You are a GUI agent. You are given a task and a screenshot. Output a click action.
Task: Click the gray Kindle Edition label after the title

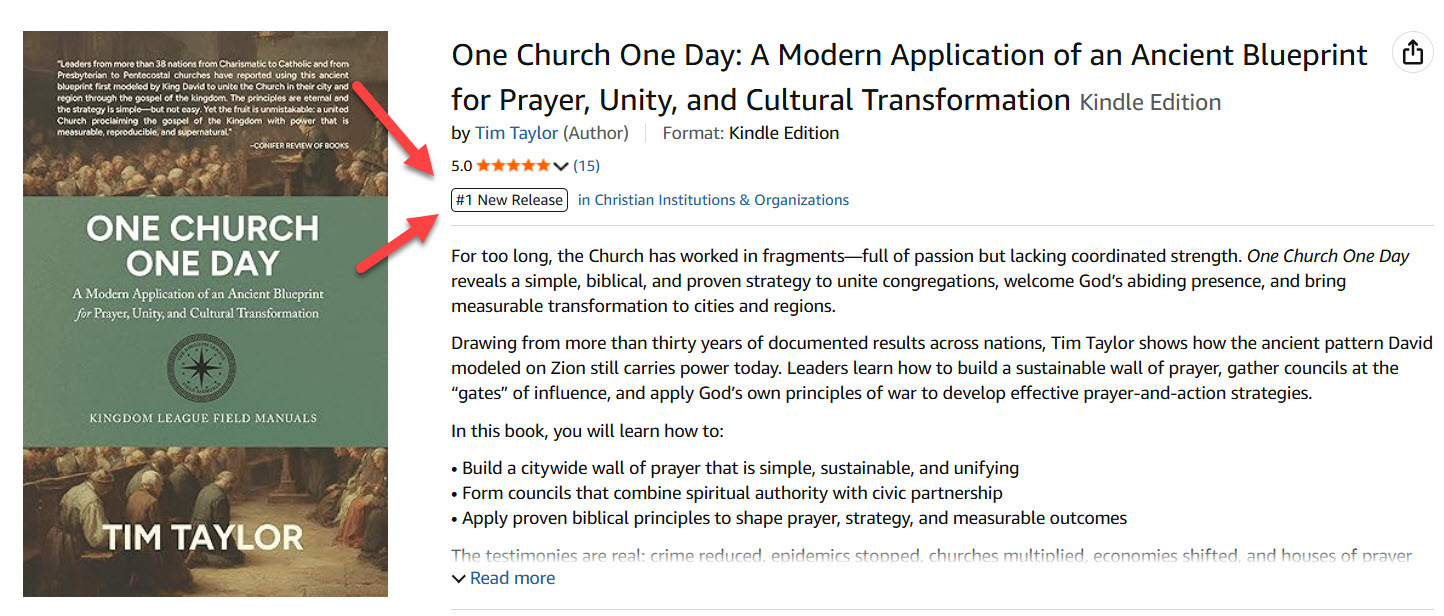(x=1150, y=102)
